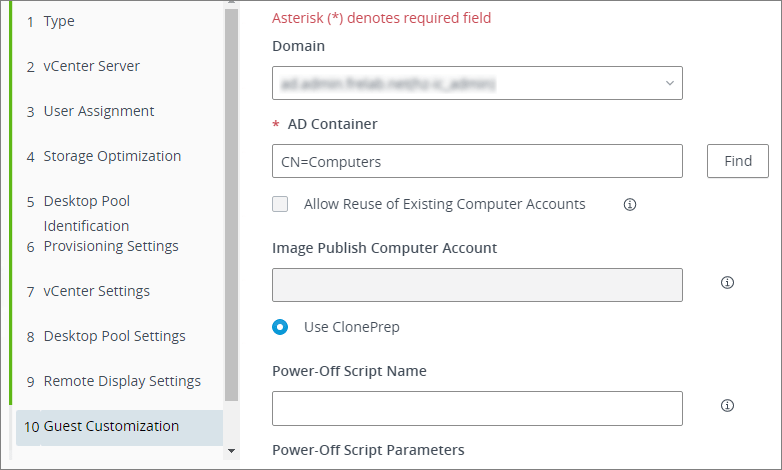Jump to Provisioning Settings step
The image size is (782, 470).
click(x=111, y=246)
